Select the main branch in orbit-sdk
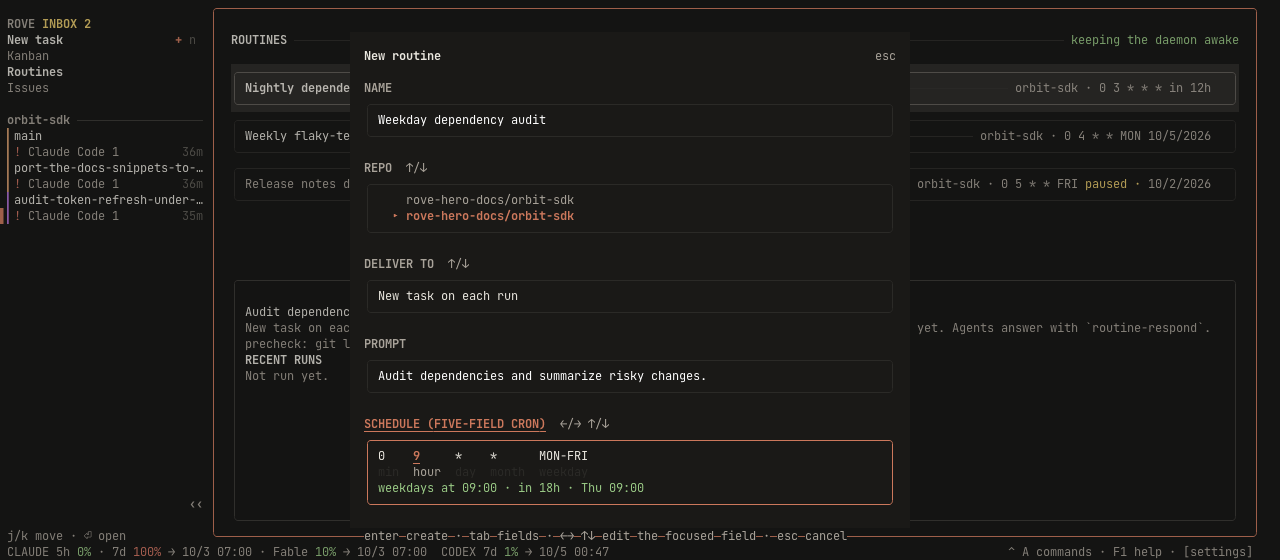 click(28, 136)
